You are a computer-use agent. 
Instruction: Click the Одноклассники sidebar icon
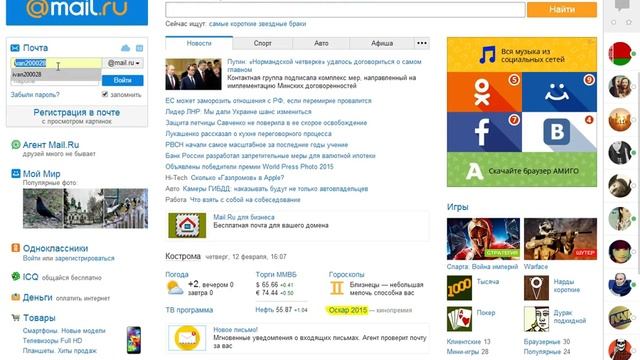point(16,248)
